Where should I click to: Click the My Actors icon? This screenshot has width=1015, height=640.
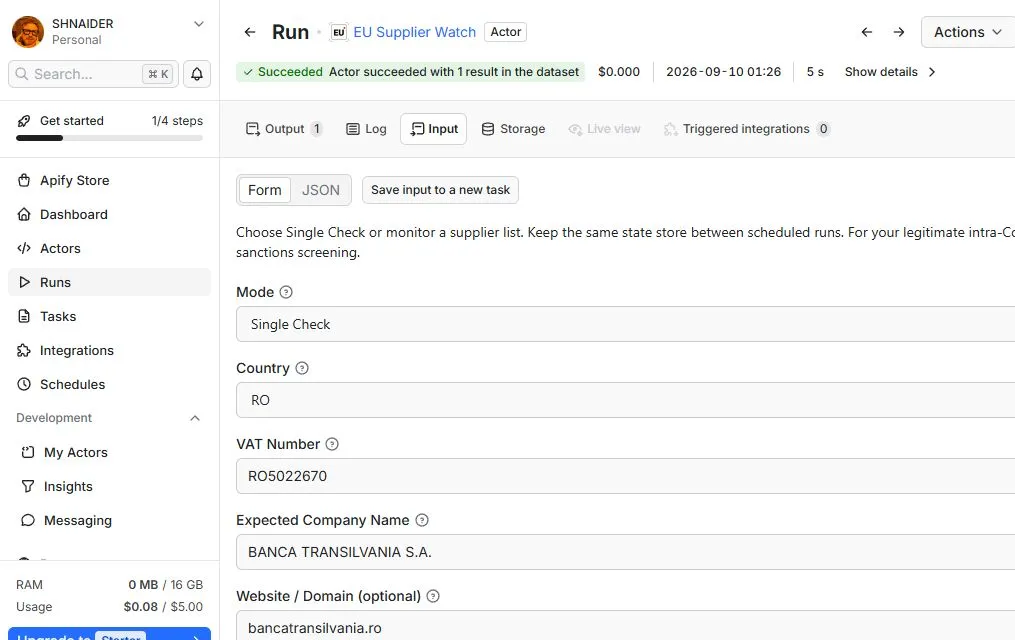click(x=28, y=452)
